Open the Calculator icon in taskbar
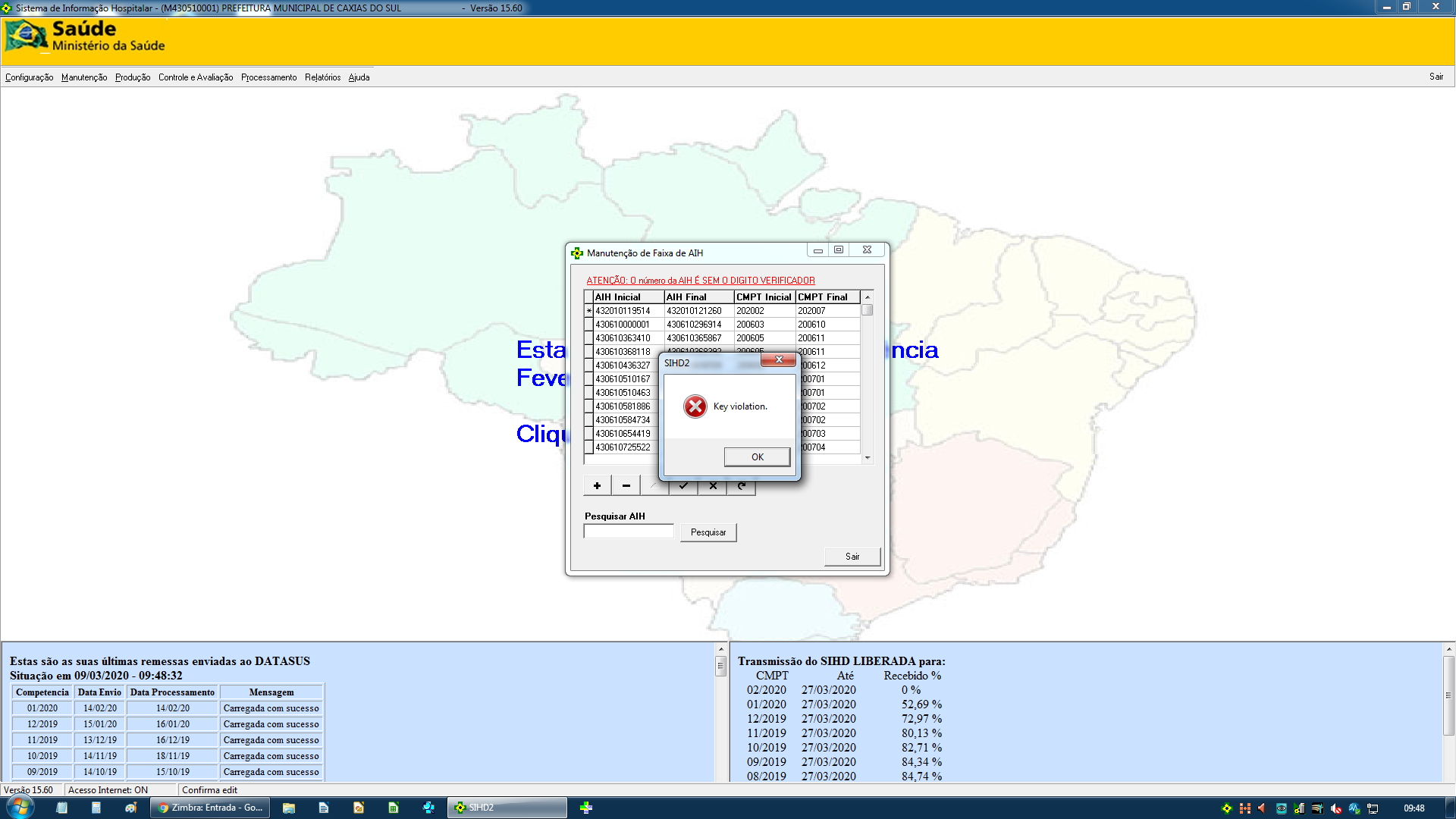The width and height of the screenshot is (1456, 819). 96,808
